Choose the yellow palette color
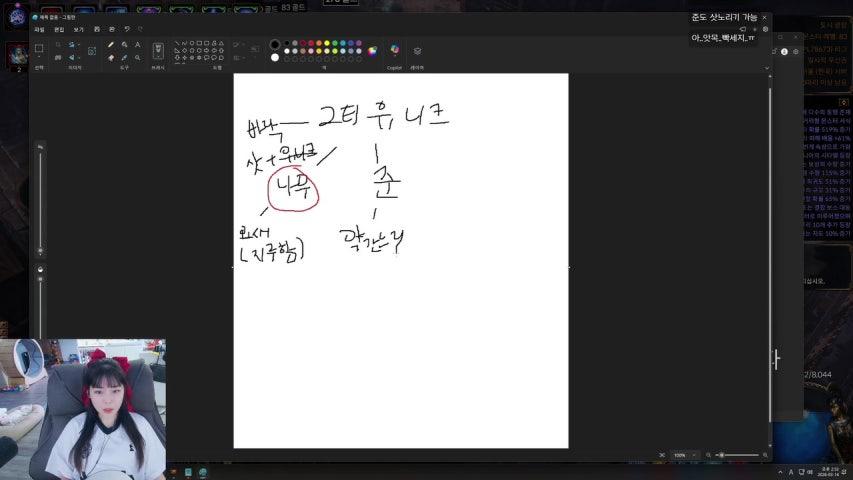This screenshot has width=853, height=480. tap(327, 43)
